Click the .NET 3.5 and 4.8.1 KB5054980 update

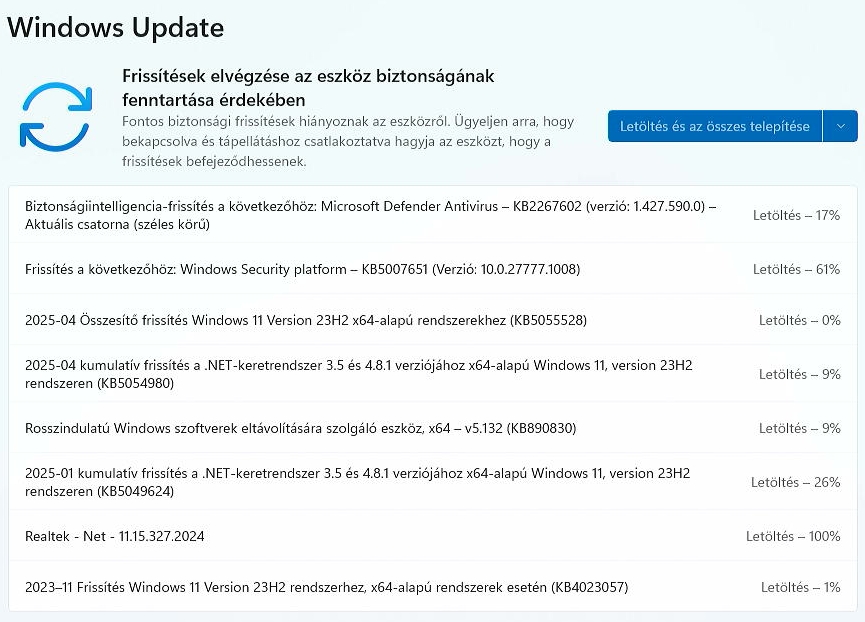(x=358, y=374)
